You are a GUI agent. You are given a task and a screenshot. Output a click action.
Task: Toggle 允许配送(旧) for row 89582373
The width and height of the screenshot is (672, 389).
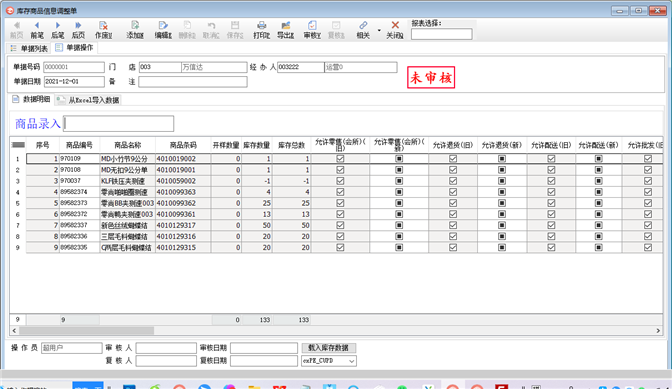tap(552, 203)
